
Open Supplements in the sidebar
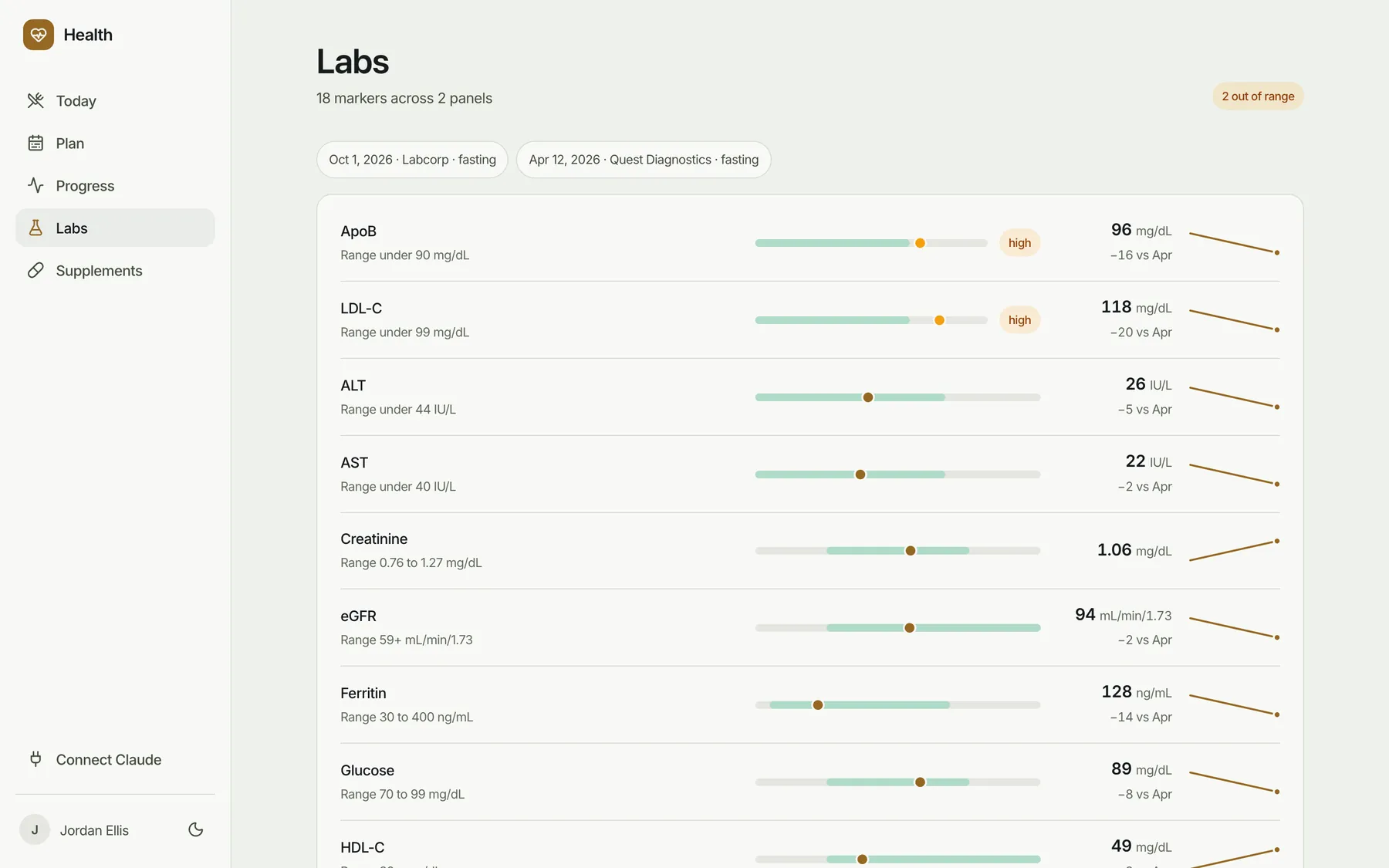115,270
